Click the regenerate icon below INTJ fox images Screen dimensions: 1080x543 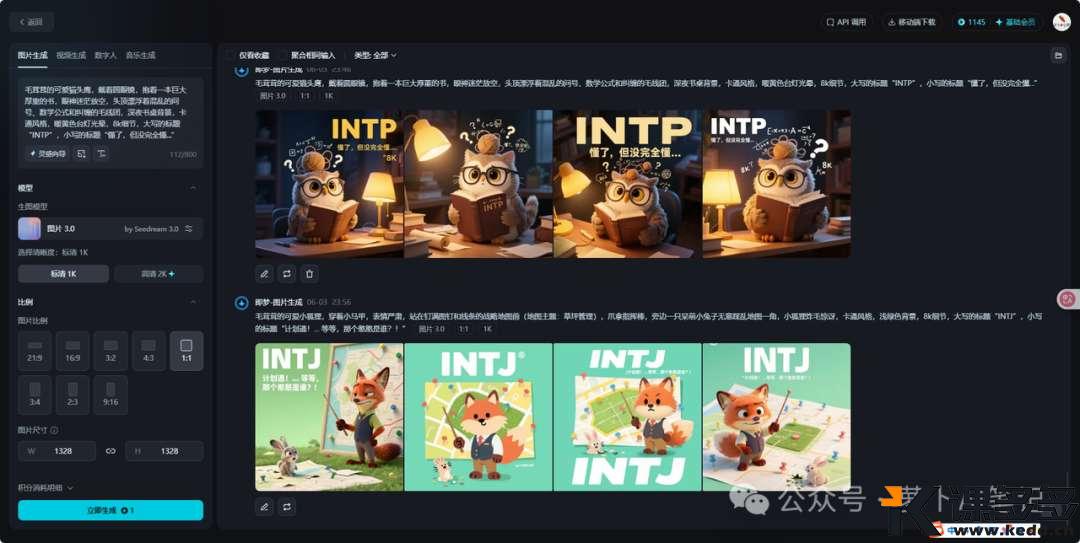[x=287, y=507]
